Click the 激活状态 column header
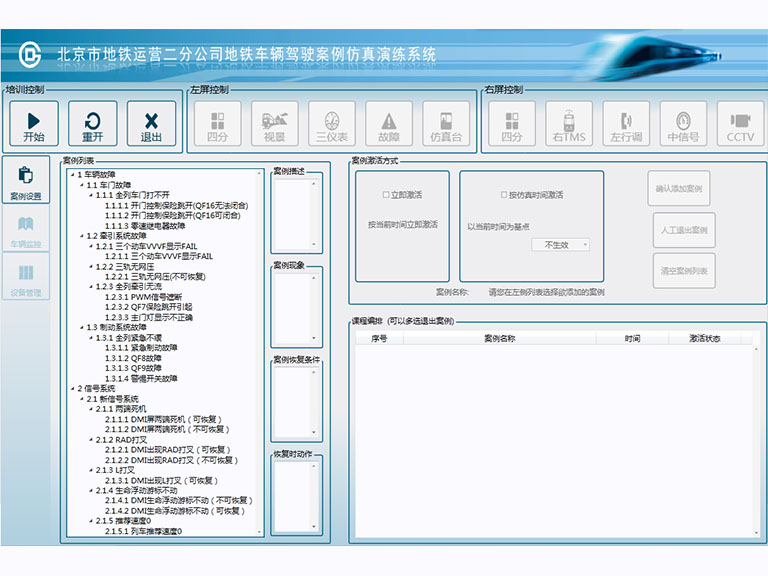Screen dimensions: 768x576 pos(705,338)
